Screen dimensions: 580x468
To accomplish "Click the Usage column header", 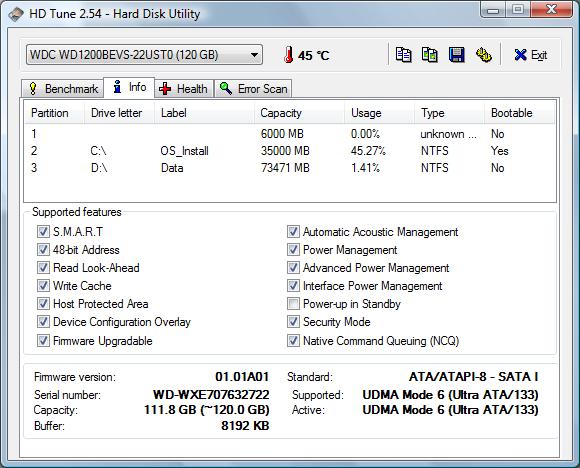I will (380, 113).
